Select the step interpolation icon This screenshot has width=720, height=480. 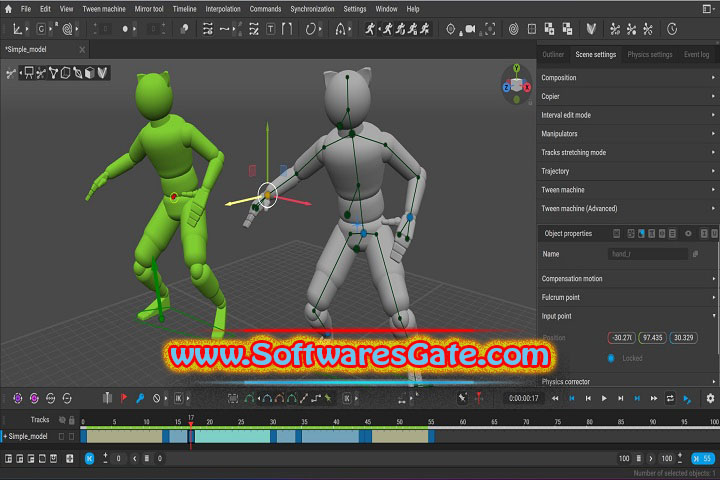click(x=315, y=398)
